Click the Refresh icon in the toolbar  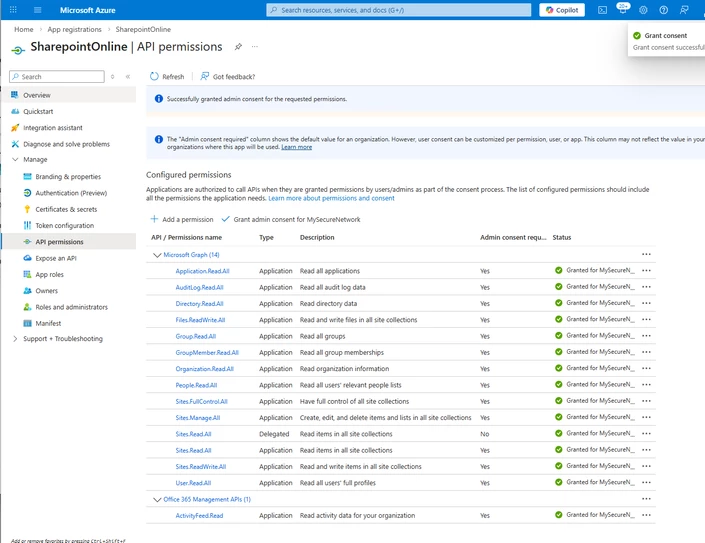[x=154, y=76]
